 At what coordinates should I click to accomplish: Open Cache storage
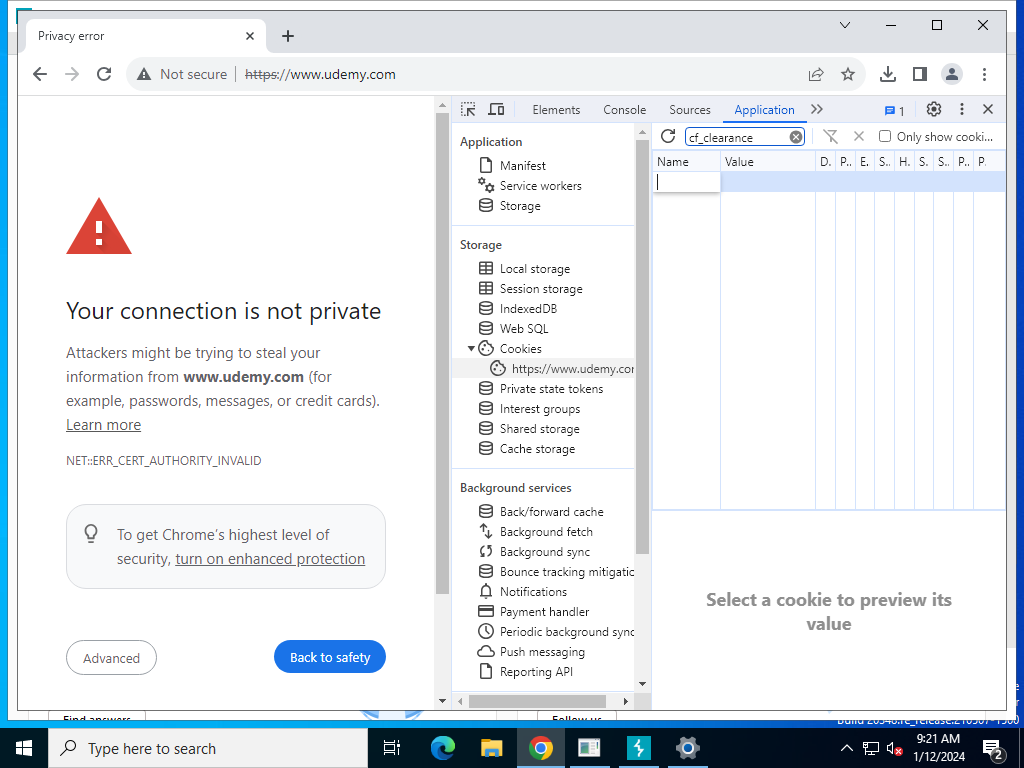click(x=537, y=449)
